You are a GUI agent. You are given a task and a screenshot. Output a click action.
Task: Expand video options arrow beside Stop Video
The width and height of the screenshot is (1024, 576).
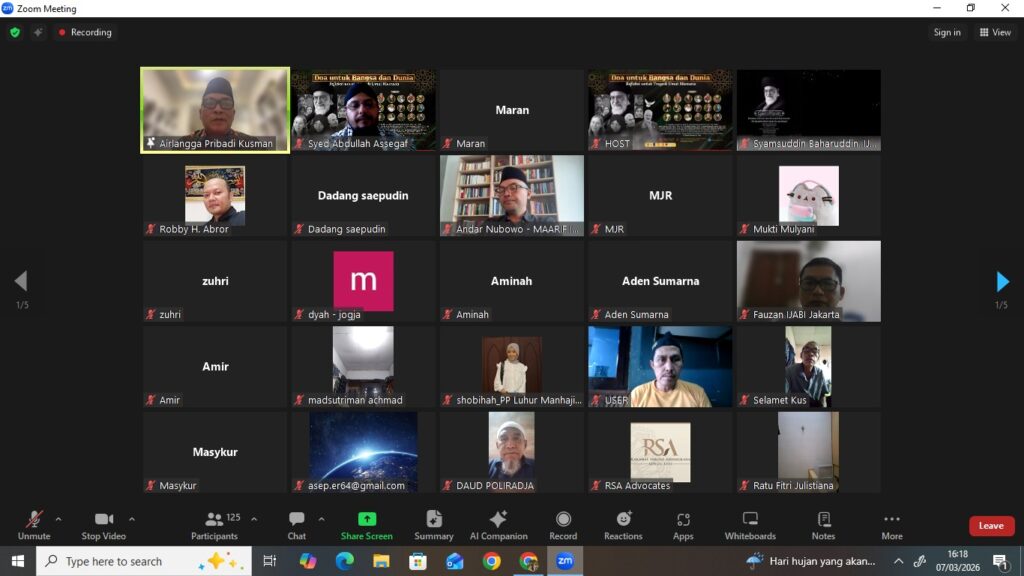[x=132, y=519]
